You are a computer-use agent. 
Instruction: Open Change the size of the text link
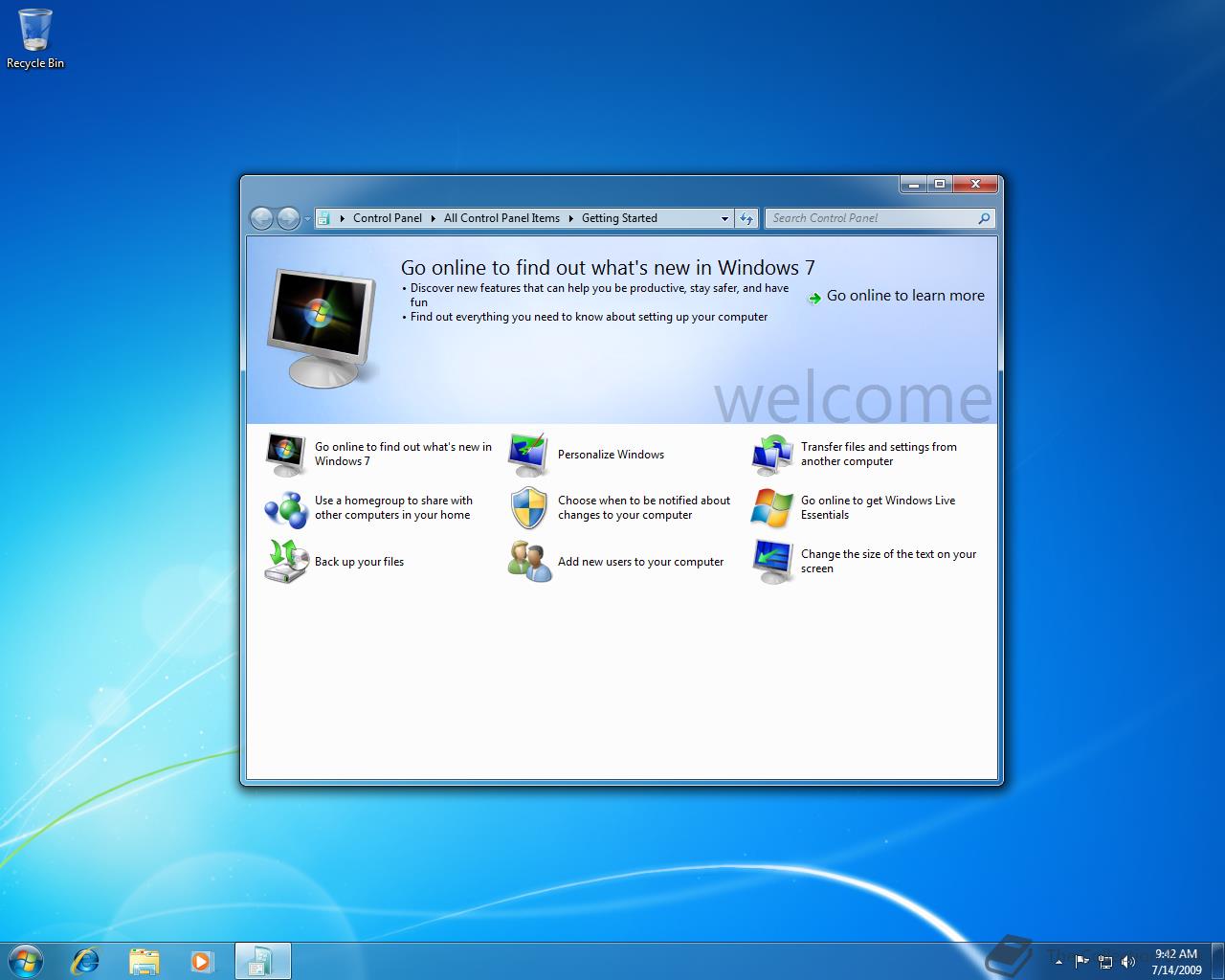(x=888, y=561)
